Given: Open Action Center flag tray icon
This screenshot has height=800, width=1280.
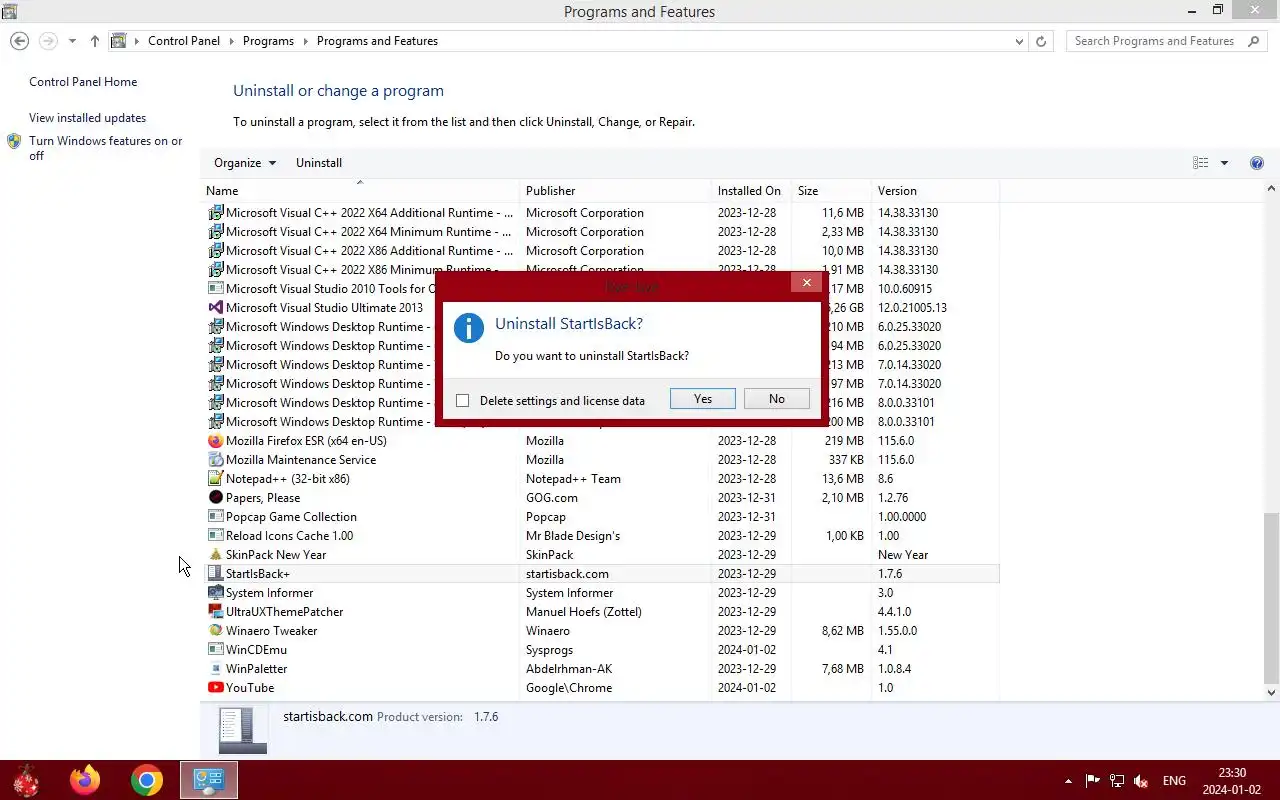Looking at the screenshot, I should tap(1093, 781).
